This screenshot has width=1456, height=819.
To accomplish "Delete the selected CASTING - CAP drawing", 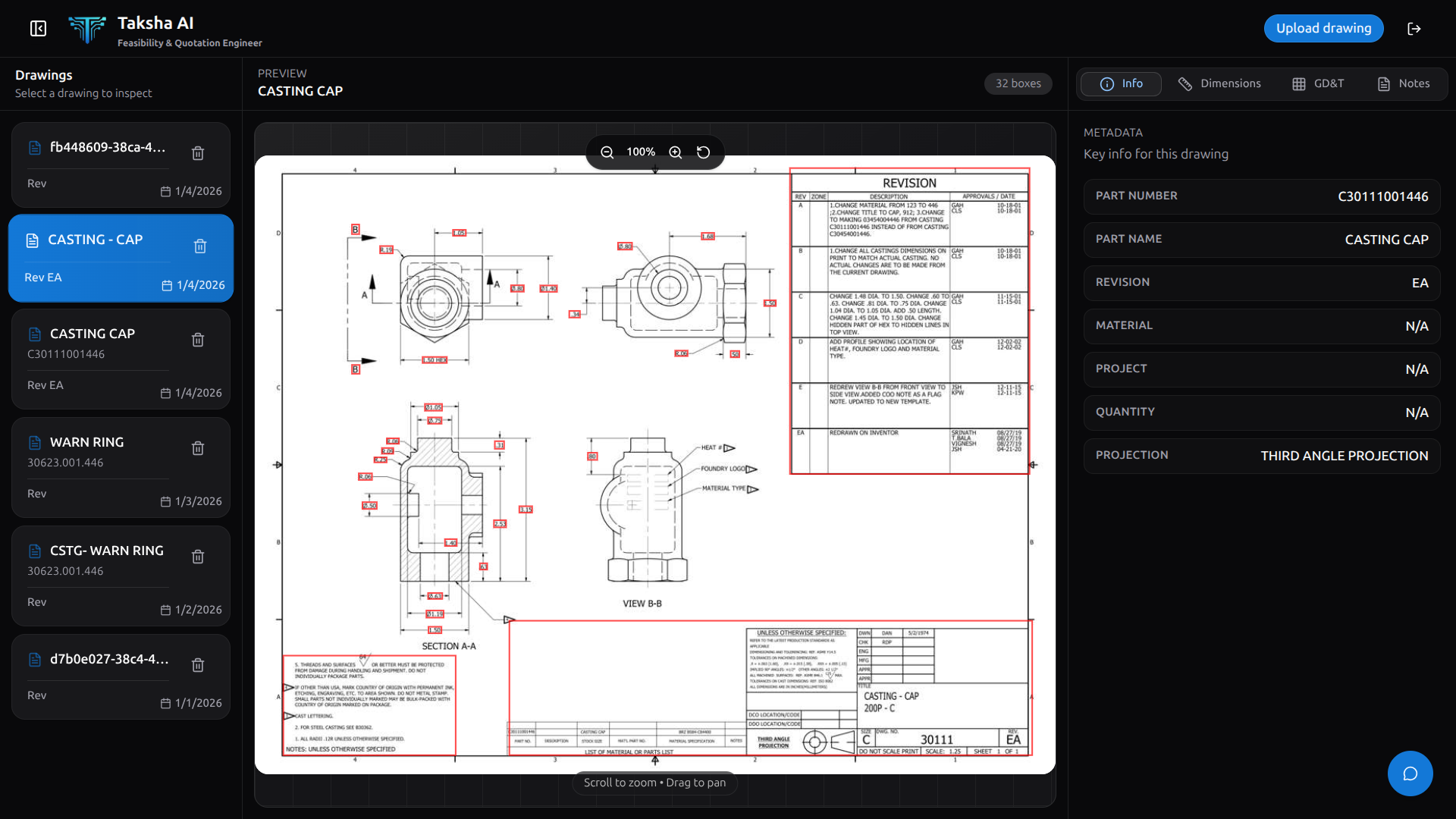I will pyautogui.click(x=200, y=246).
